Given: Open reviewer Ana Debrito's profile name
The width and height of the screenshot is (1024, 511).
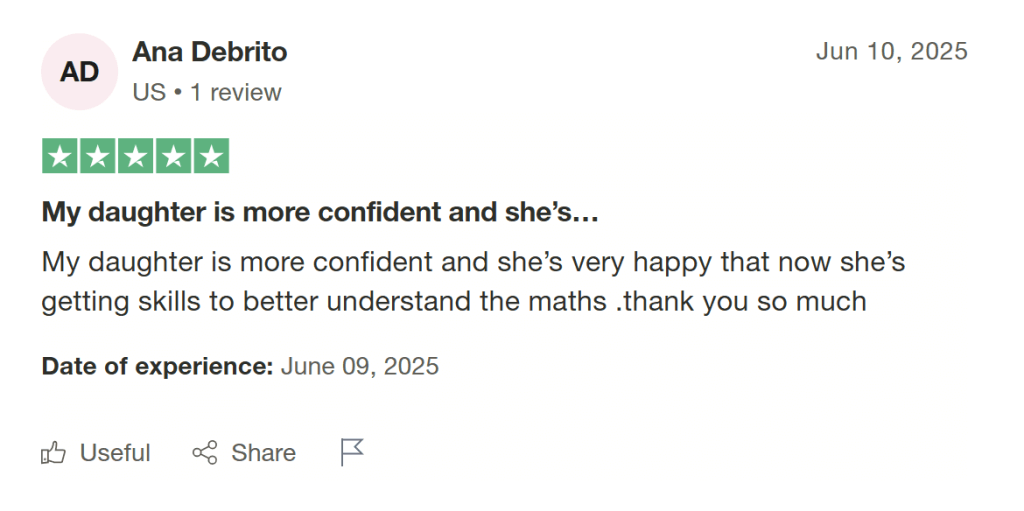Looking at the screenshot, I should [x=210, y=52].
